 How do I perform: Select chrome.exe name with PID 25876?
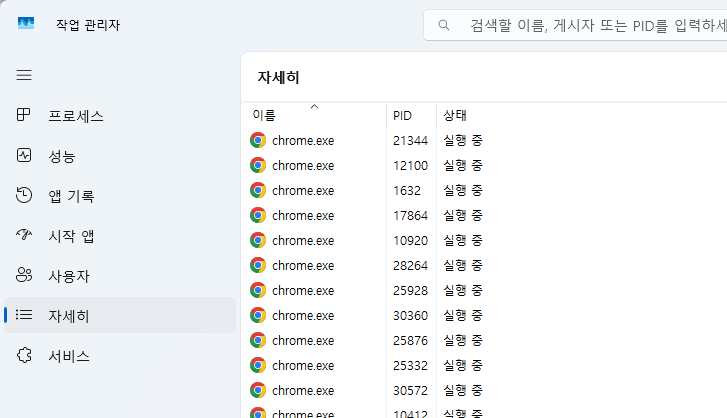[303, 341]
